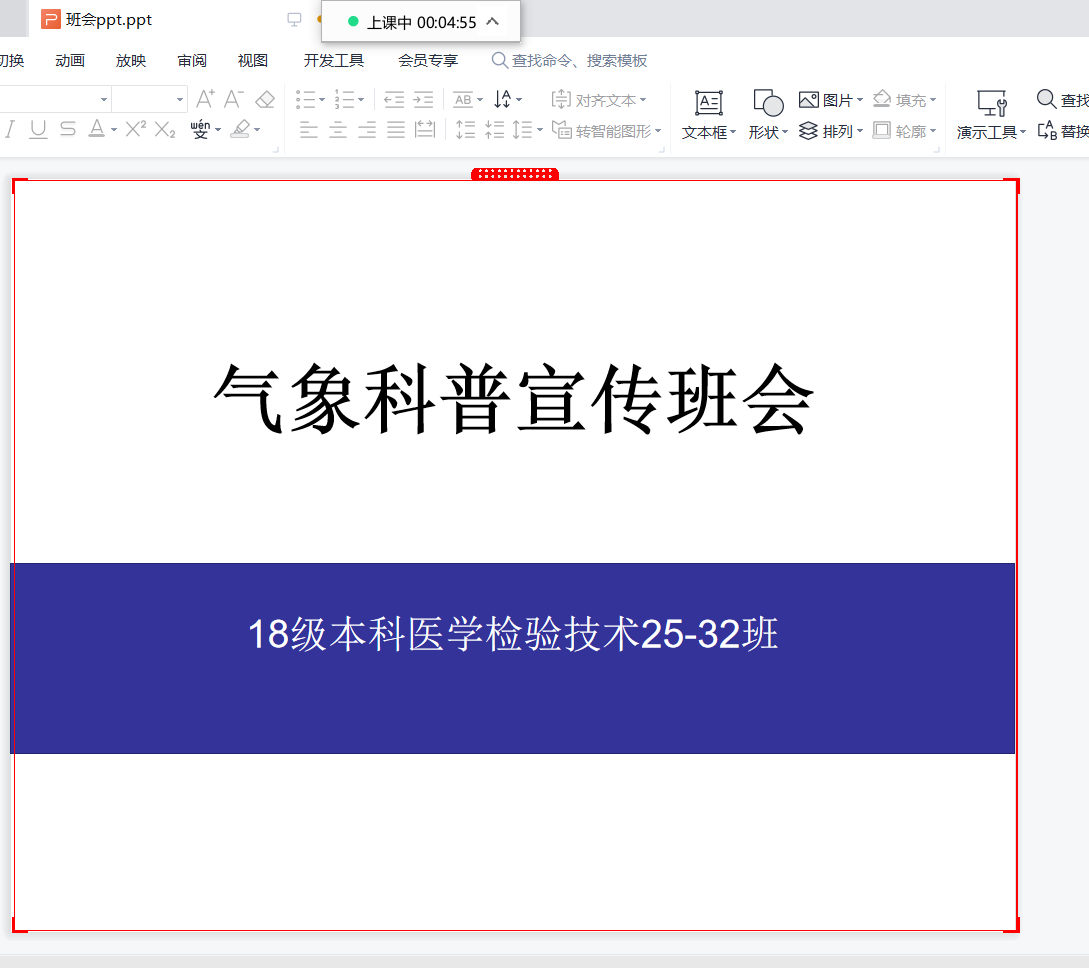Open the bullet list dropdown arrow
The width and height of the screenshot is (1089, 968).
(x=322, y=100)
